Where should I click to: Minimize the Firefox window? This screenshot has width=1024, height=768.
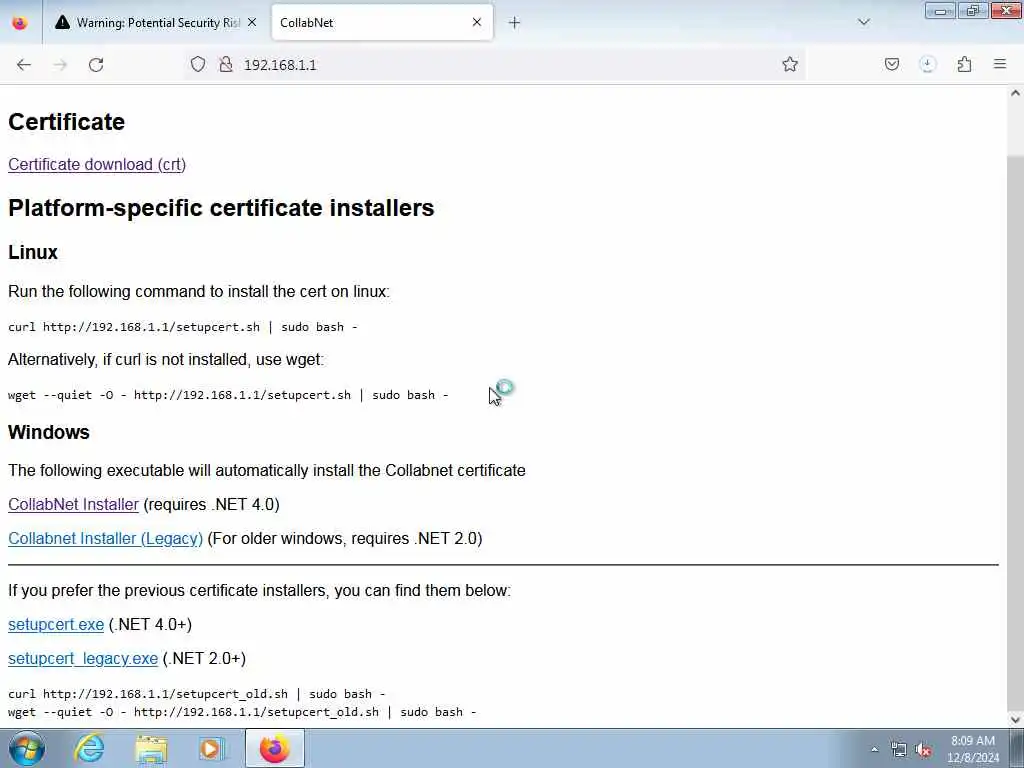(940, 10)
